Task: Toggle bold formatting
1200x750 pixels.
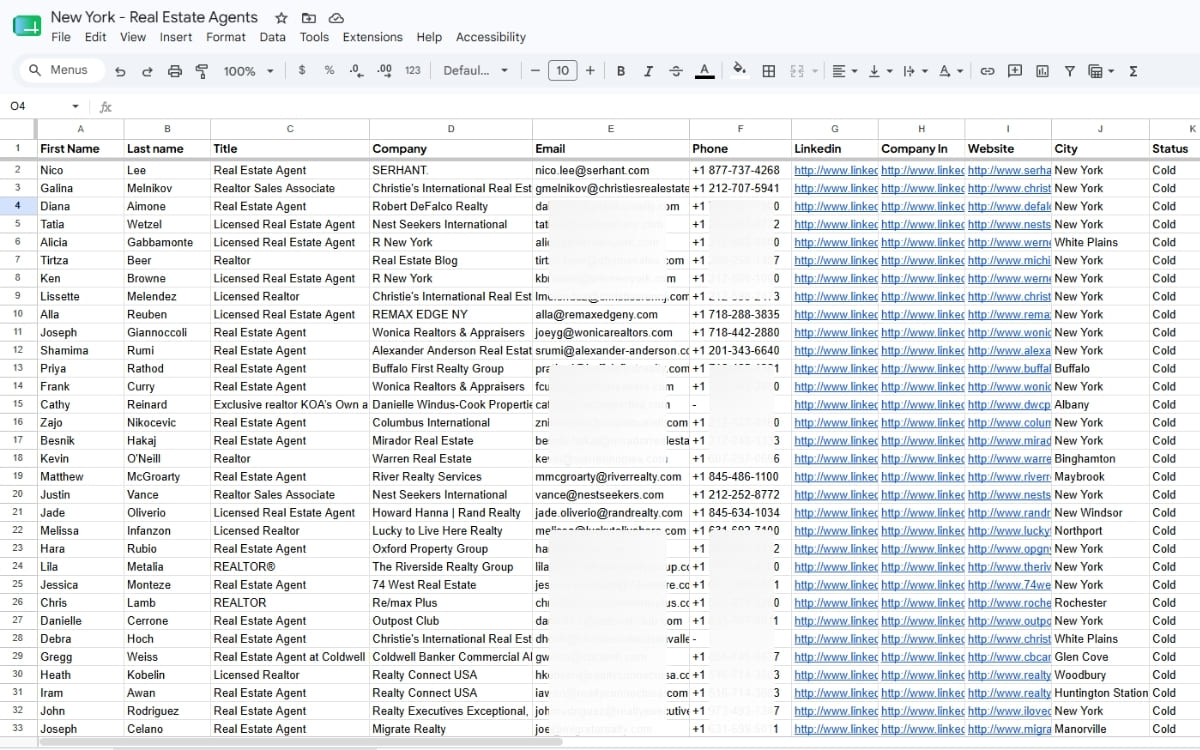Action: tap(621, 71)
